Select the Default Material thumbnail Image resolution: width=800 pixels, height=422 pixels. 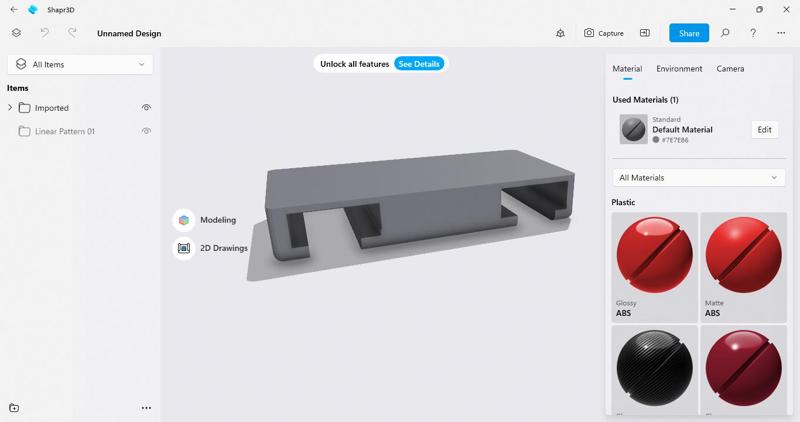click(633, 129)
